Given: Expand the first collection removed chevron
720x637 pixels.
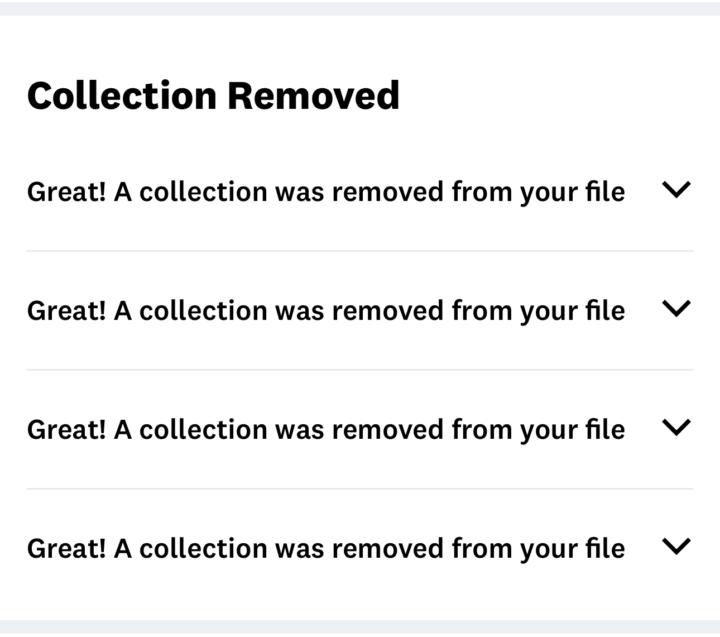Looking at the screenshot, I should [677, 190].
